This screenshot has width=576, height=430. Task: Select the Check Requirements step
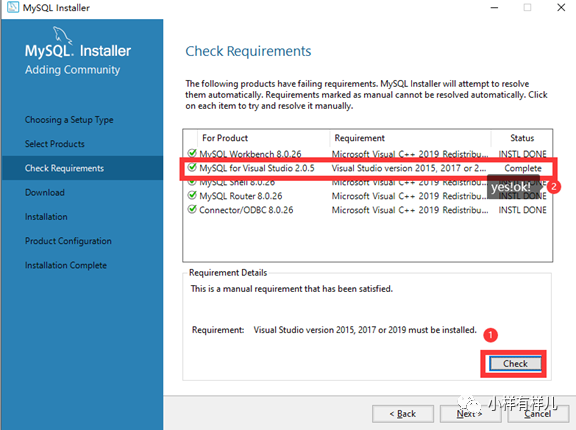[83, 168]
